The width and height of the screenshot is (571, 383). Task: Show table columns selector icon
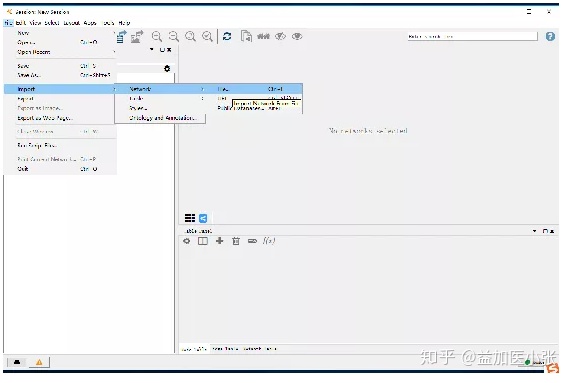(x=203, y=241)
